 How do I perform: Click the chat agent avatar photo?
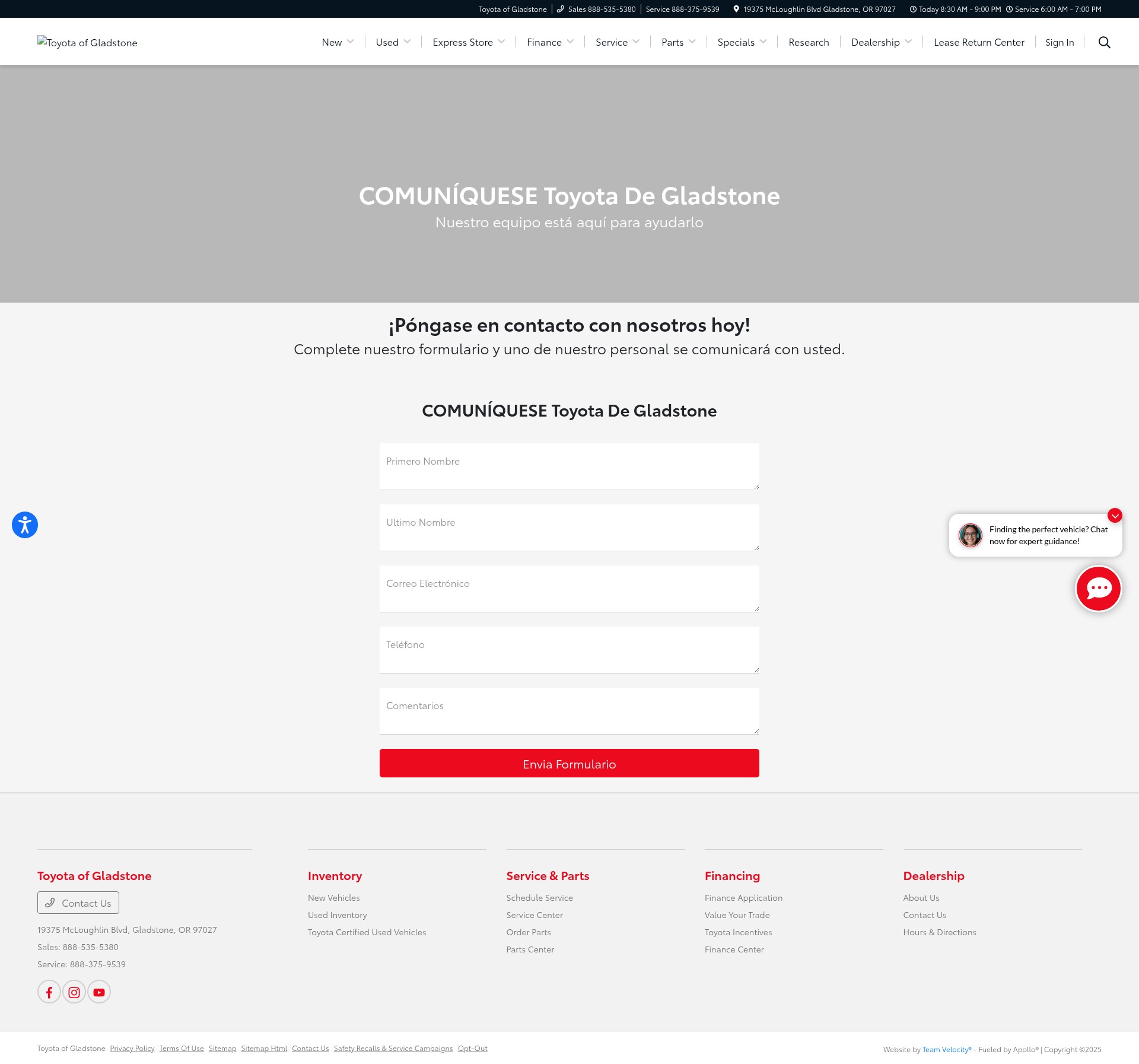tap(971, 535)
